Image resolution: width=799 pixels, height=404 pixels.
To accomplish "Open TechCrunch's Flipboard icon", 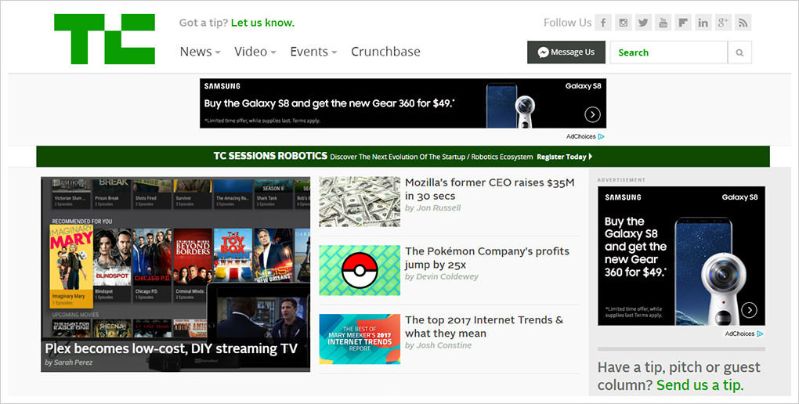I will [683, 22].
